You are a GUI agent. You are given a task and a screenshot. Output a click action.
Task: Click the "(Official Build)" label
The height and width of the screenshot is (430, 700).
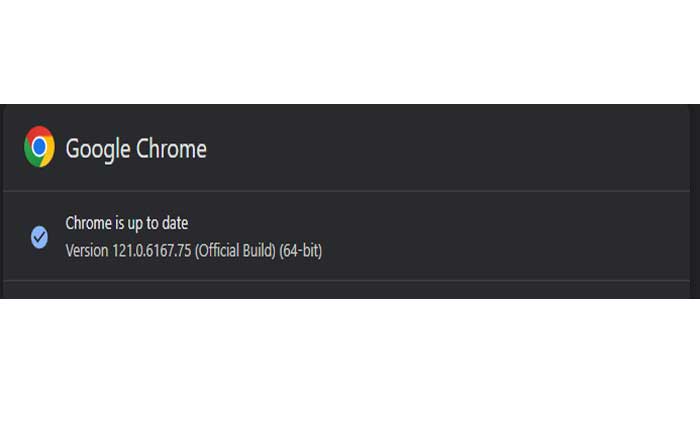point(237,249)
